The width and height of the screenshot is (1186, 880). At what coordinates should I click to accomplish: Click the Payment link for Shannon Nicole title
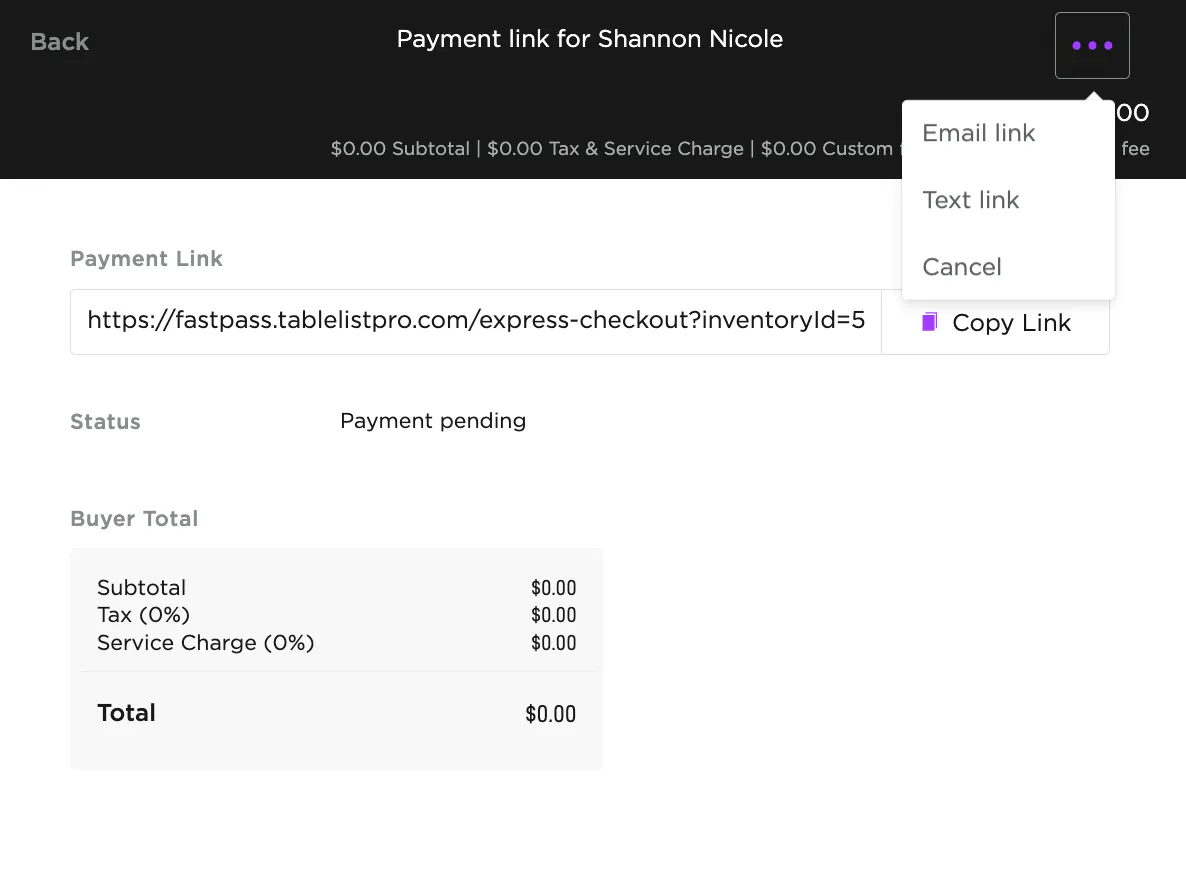589,39
